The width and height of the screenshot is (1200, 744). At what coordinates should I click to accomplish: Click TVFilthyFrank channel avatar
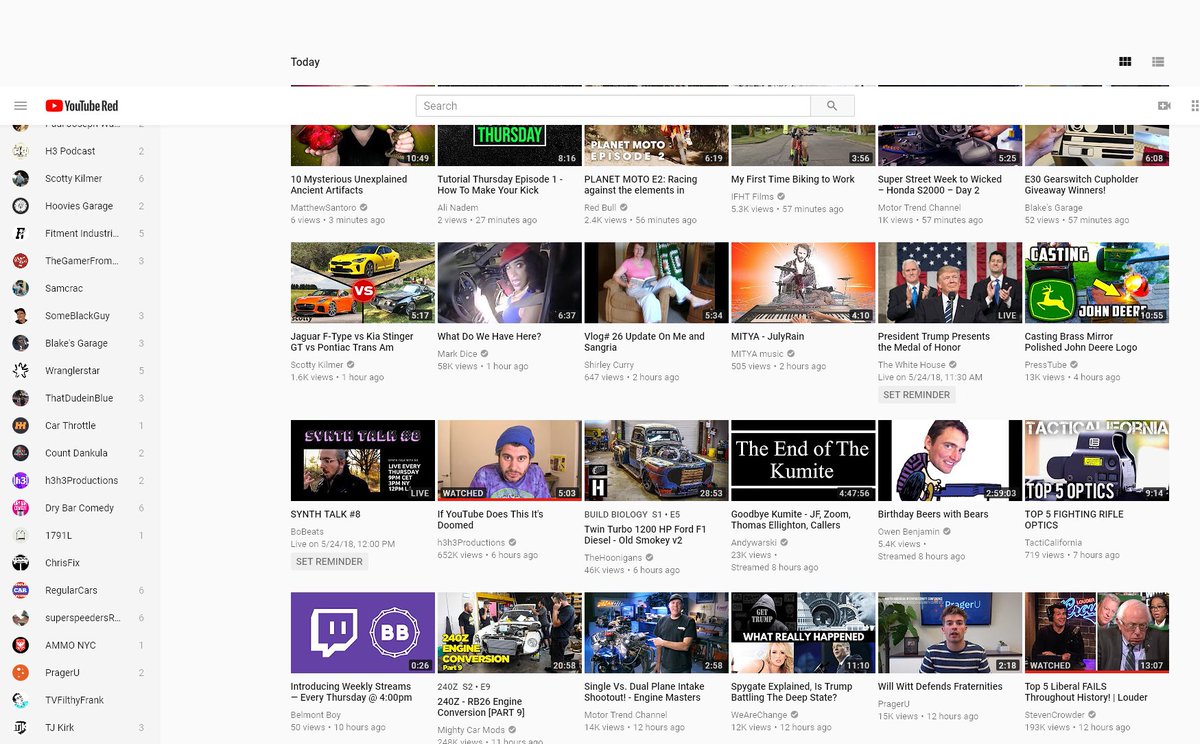(20, 701)
